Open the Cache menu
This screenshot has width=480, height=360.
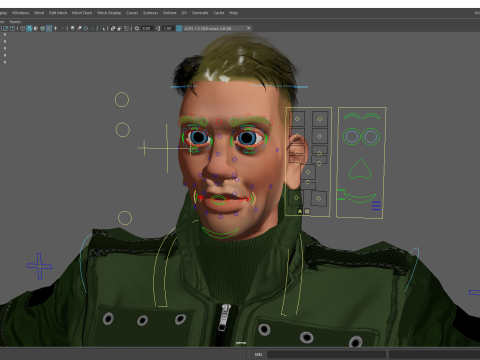(219, 13)
